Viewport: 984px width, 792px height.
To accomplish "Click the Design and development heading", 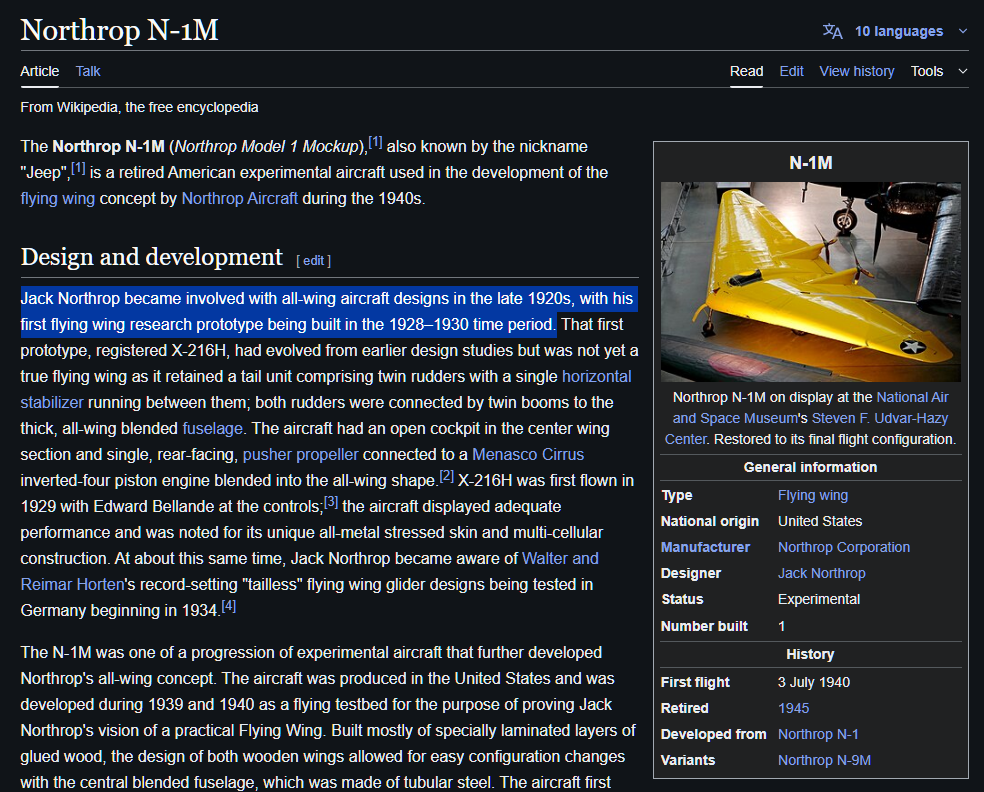I will click(x=152, y=257).
